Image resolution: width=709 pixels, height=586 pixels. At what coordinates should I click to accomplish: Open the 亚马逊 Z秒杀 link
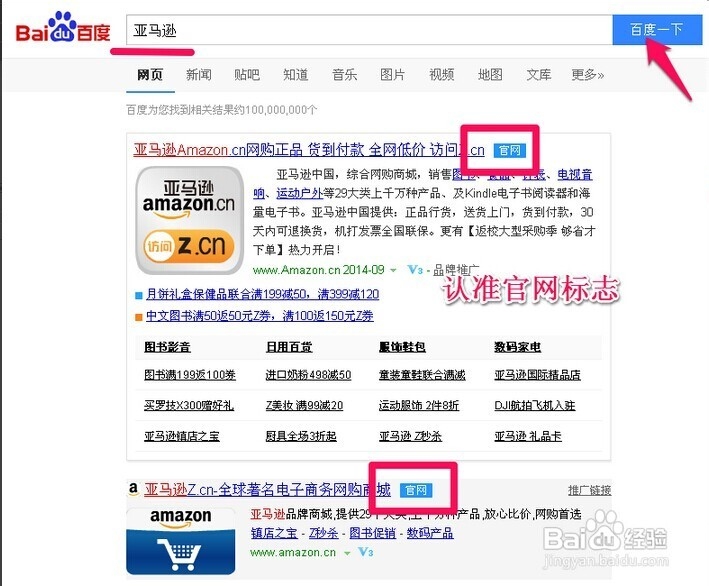pos(411,436)
